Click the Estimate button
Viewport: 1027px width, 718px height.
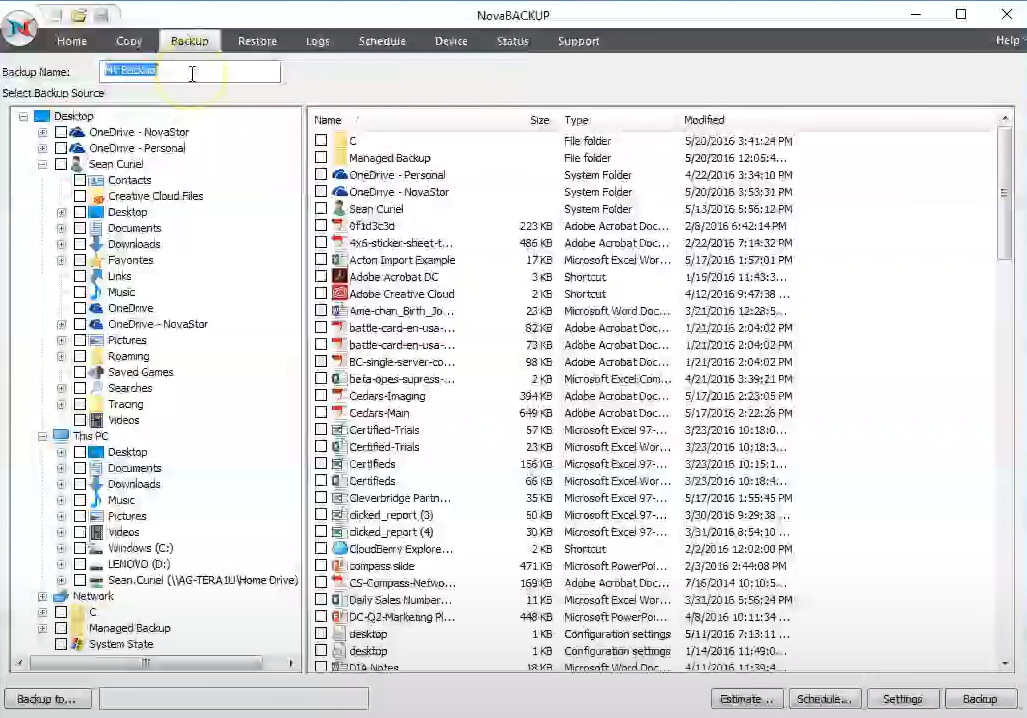[x=747, y=699]
